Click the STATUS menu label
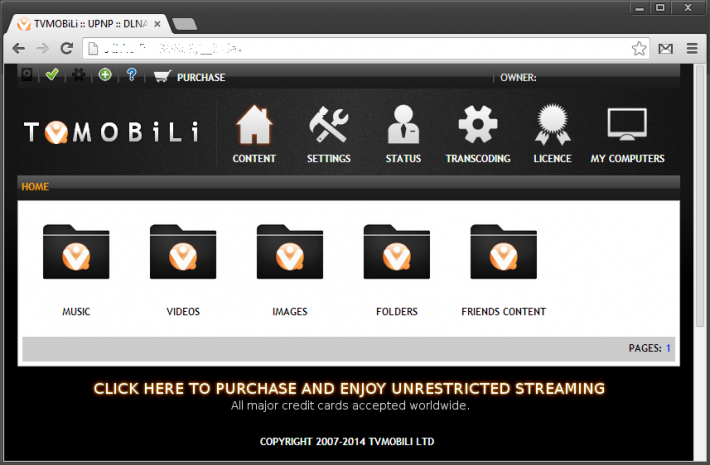The height and width of the screenshot is (465, 710). (x=403, y=158)
